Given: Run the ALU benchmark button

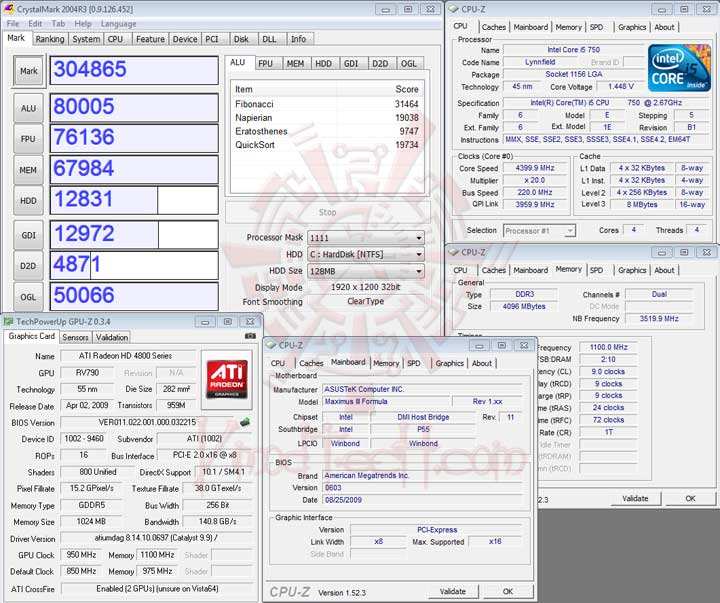Looking at the screenshot, I should tap(28, 108).
